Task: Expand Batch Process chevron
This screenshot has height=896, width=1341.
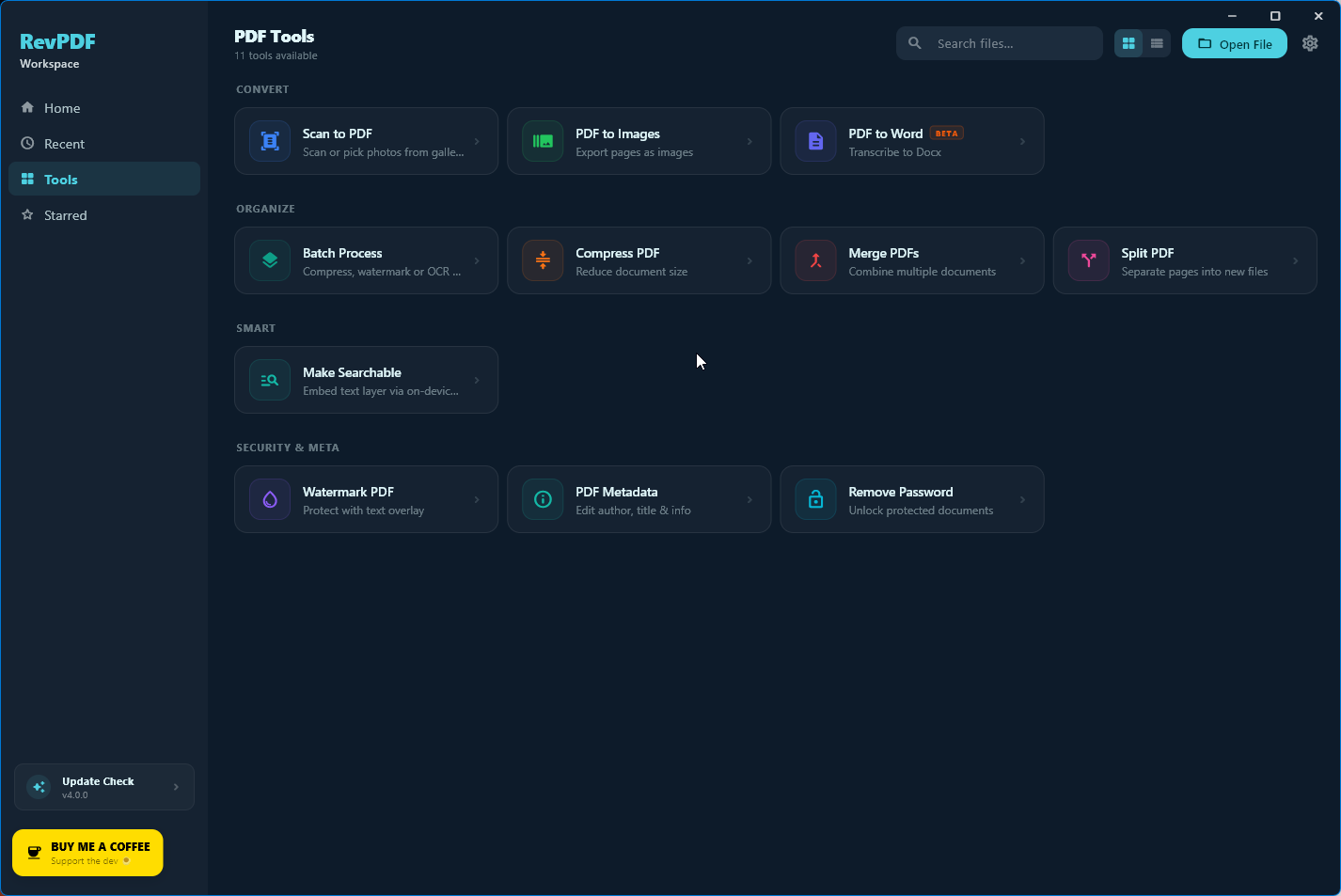Action: [477, 260]
